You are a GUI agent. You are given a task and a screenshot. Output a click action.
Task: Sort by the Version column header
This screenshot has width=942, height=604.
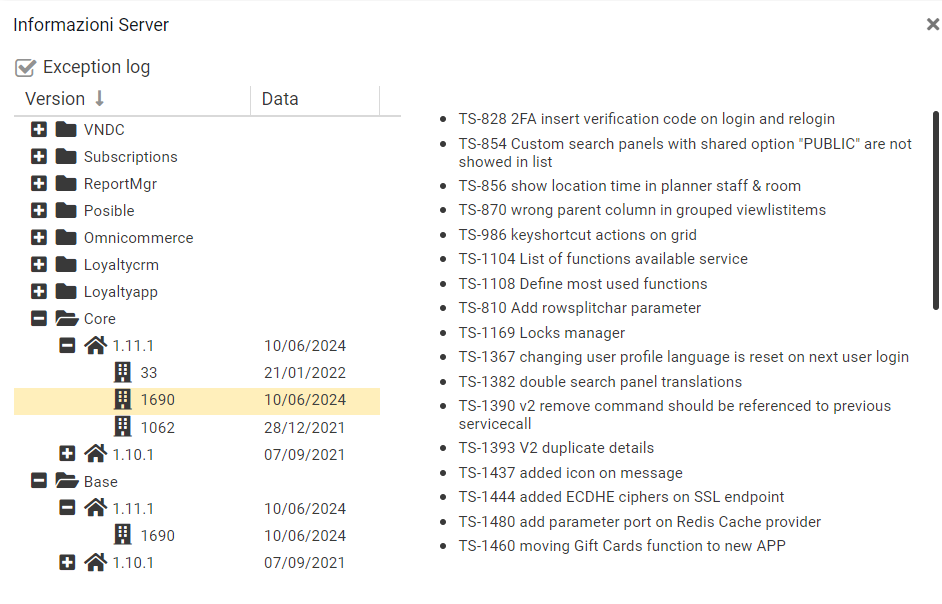coord(55,99)
